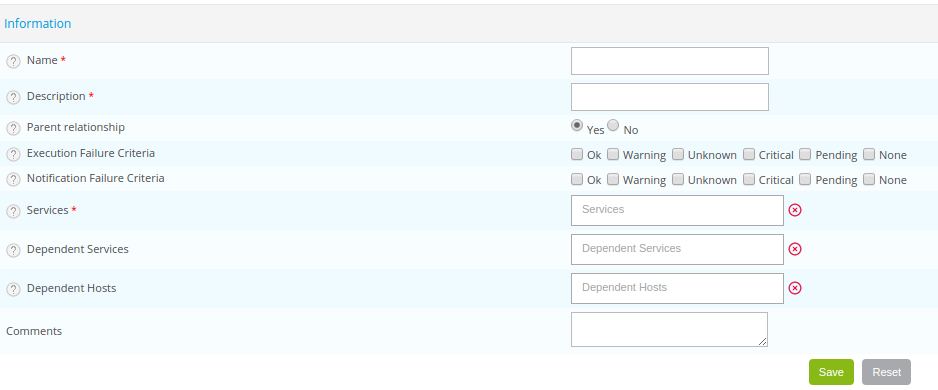Show help for Notification Failure Criteria
This screenshot has width=938, height=390.
point(13,179)
